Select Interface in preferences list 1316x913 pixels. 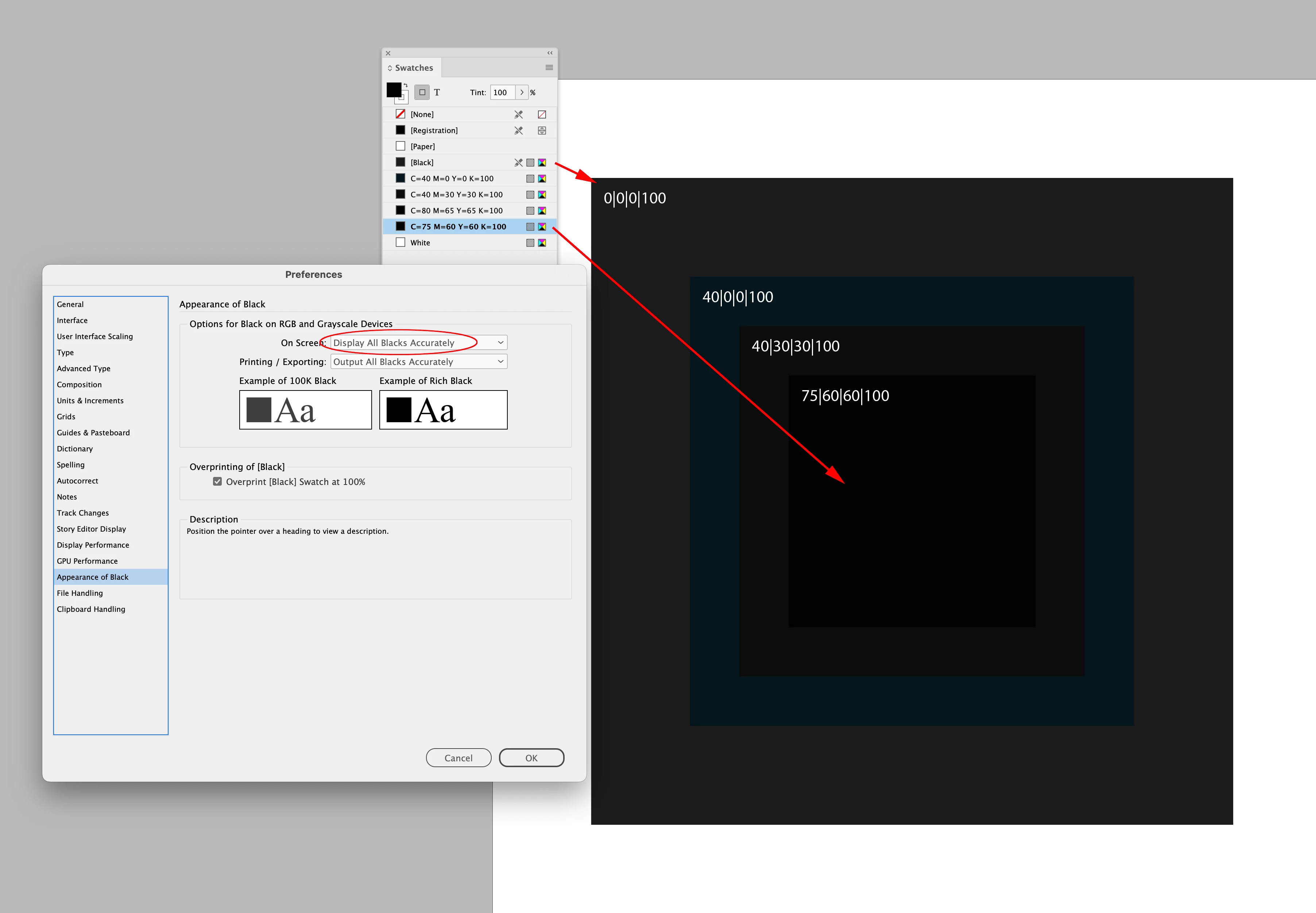tap(72, 320)
